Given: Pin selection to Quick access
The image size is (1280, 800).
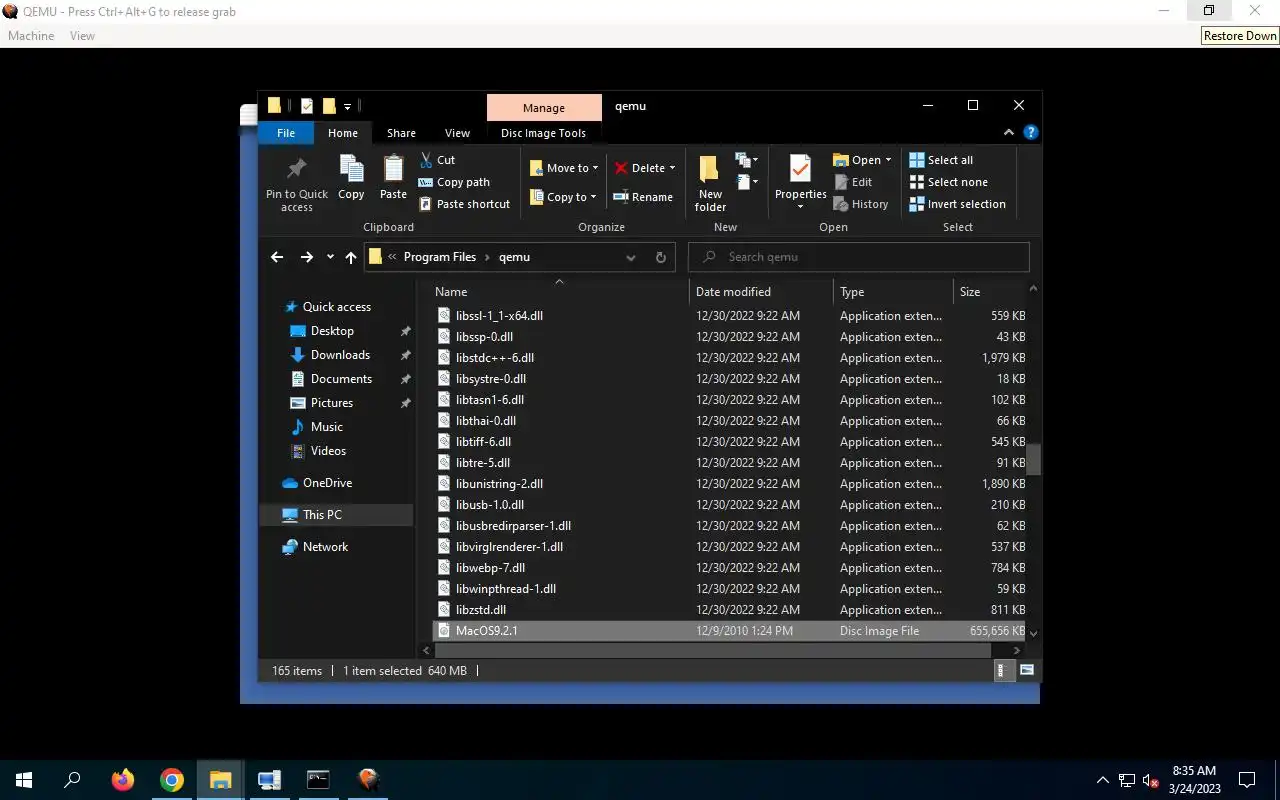Looking at the screenshot, I should [296, 185].
